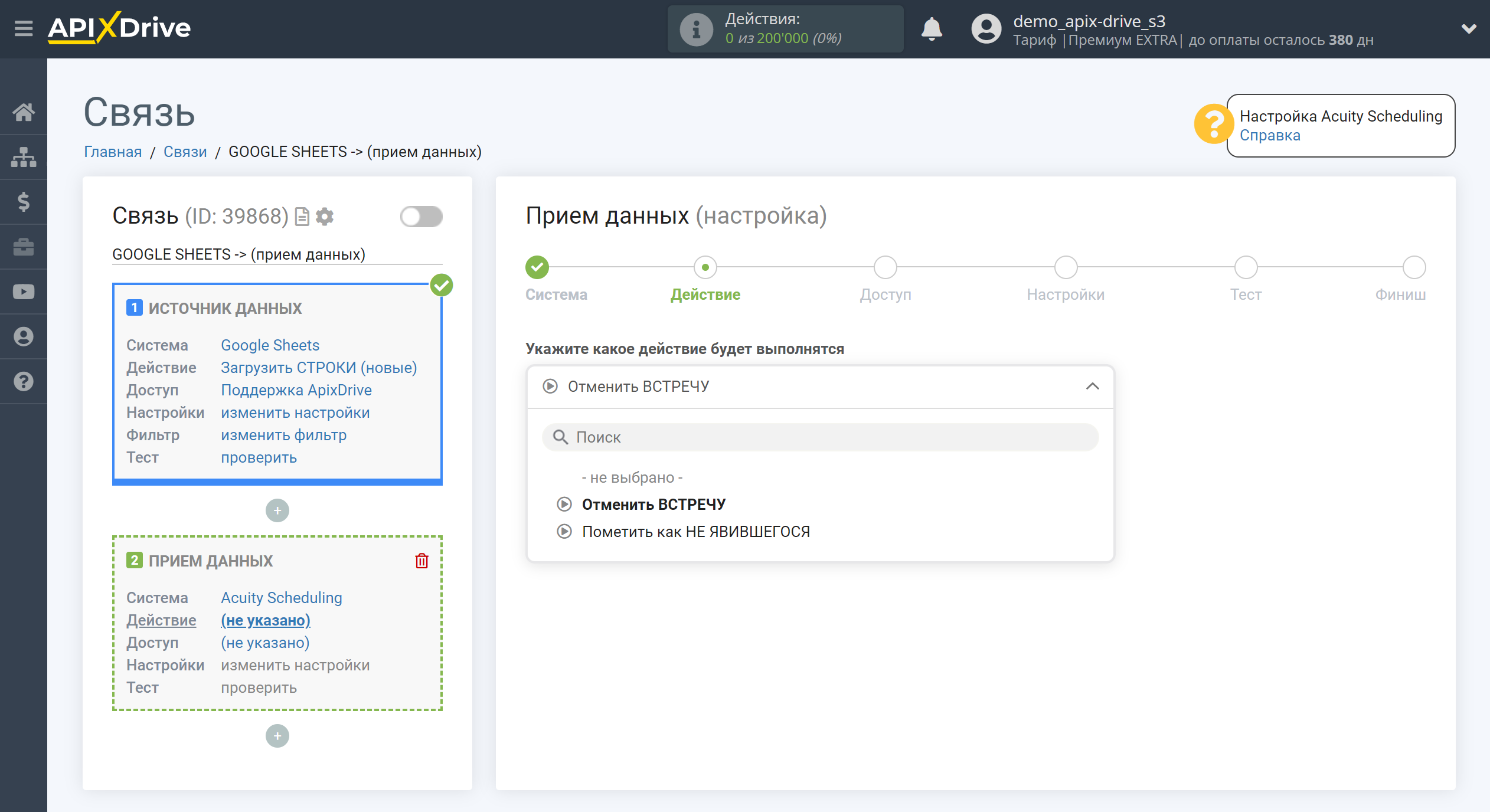Open Загрузить СТРОКИ (новые) action link
Screen dimensions: 1490x812
[x=319, y=368]
